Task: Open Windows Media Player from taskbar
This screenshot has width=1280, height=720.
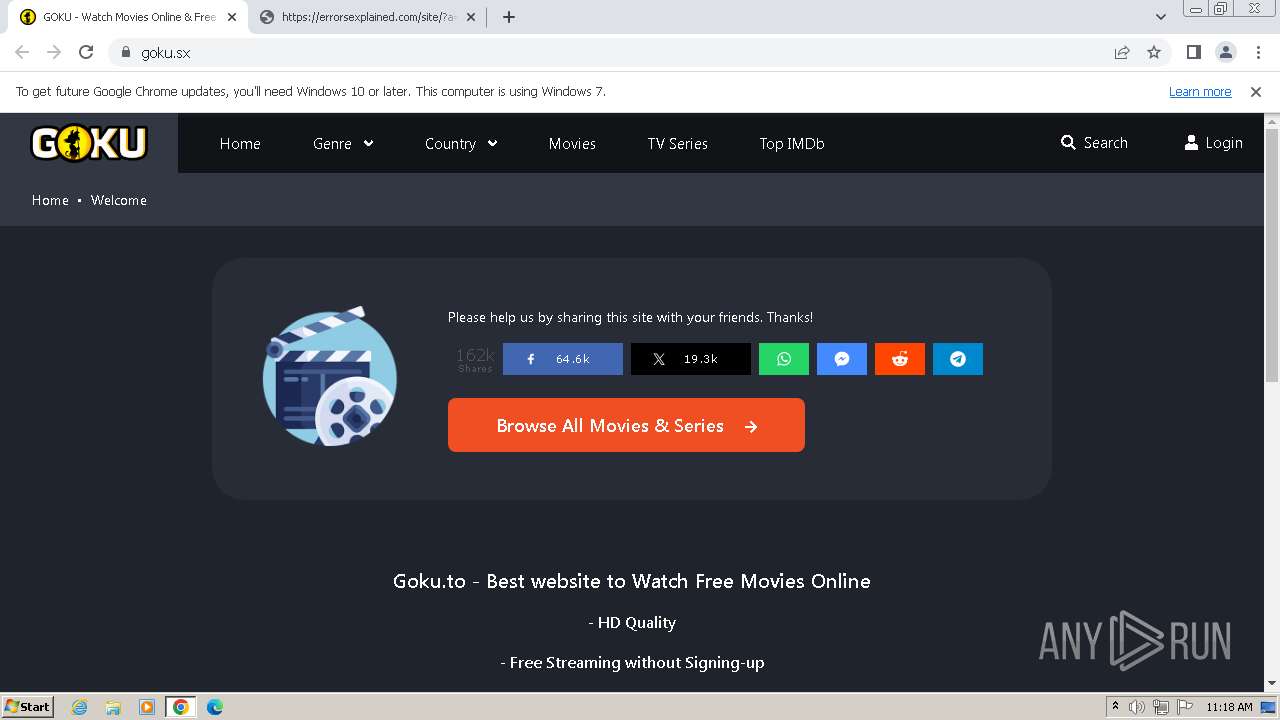Action: 147,707
